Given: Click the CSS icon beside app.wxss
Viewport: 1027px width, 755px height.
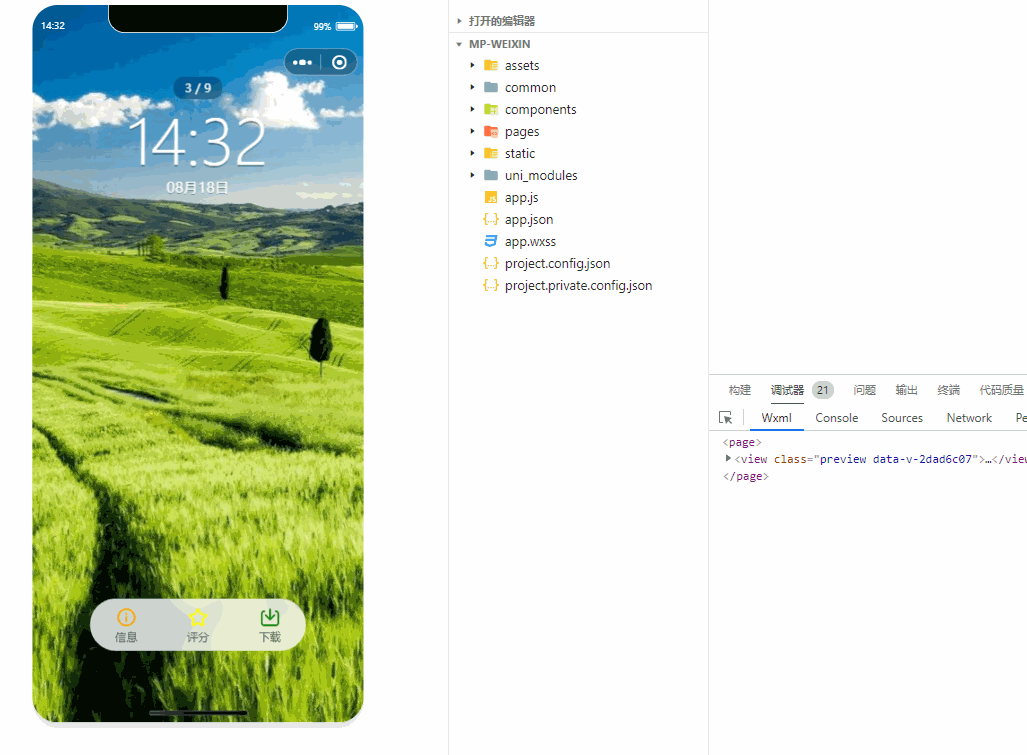Looking at the screenshot, I should coord(491,241).
